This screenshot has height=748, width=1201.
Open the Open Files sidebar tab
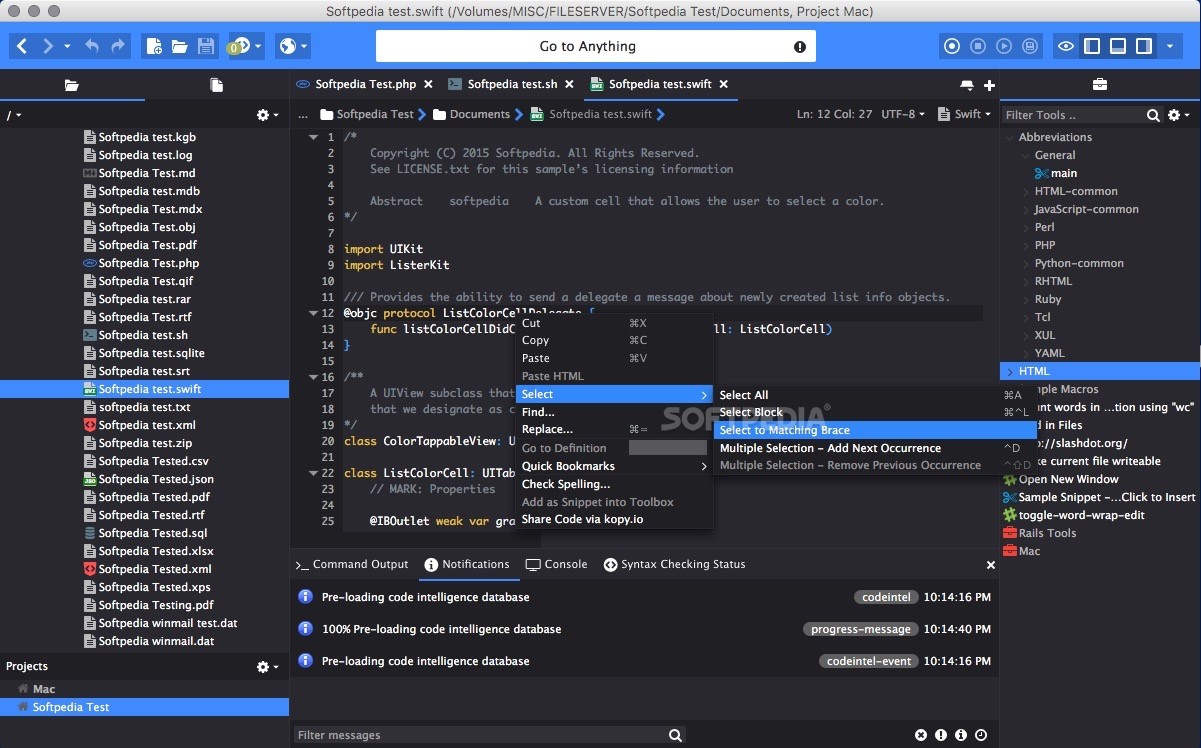point(216,85)
